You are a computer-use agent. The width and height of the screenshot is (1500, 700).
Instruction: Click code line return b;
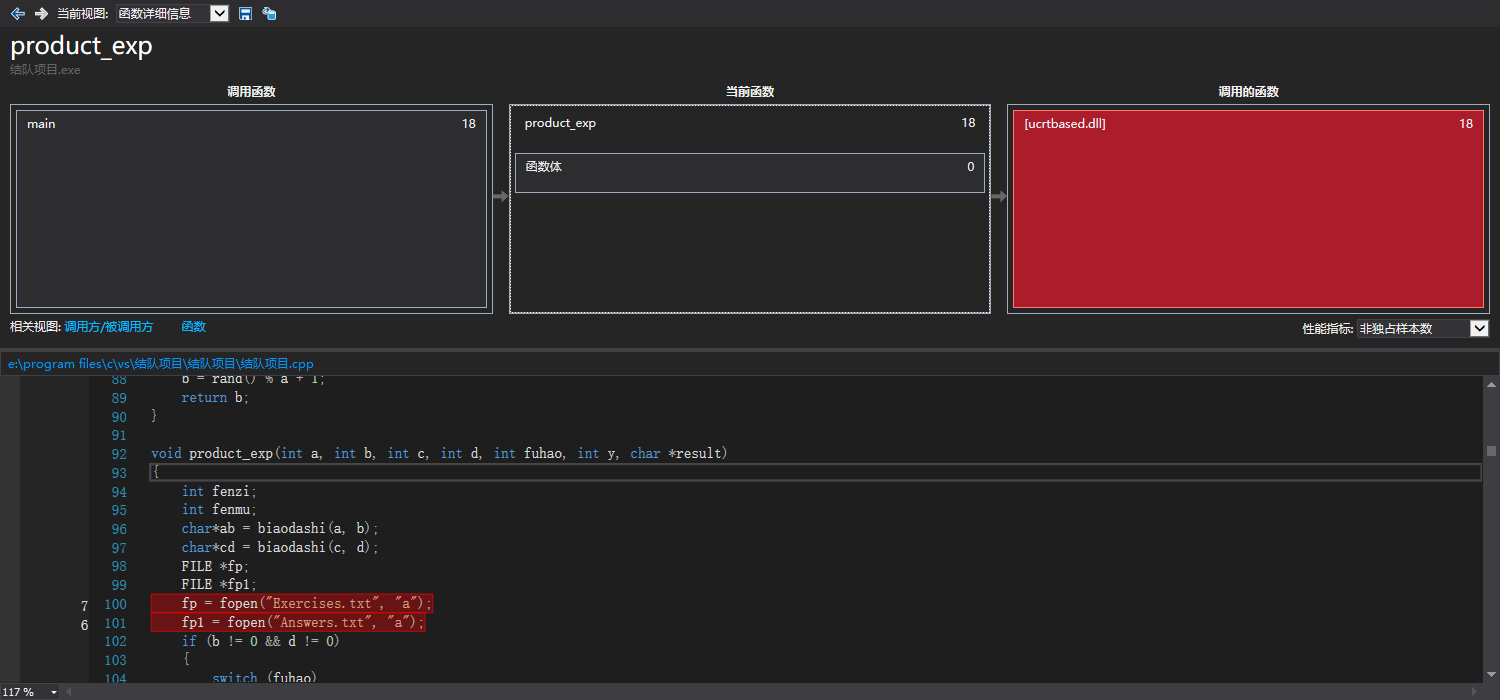tap(215, 398)
